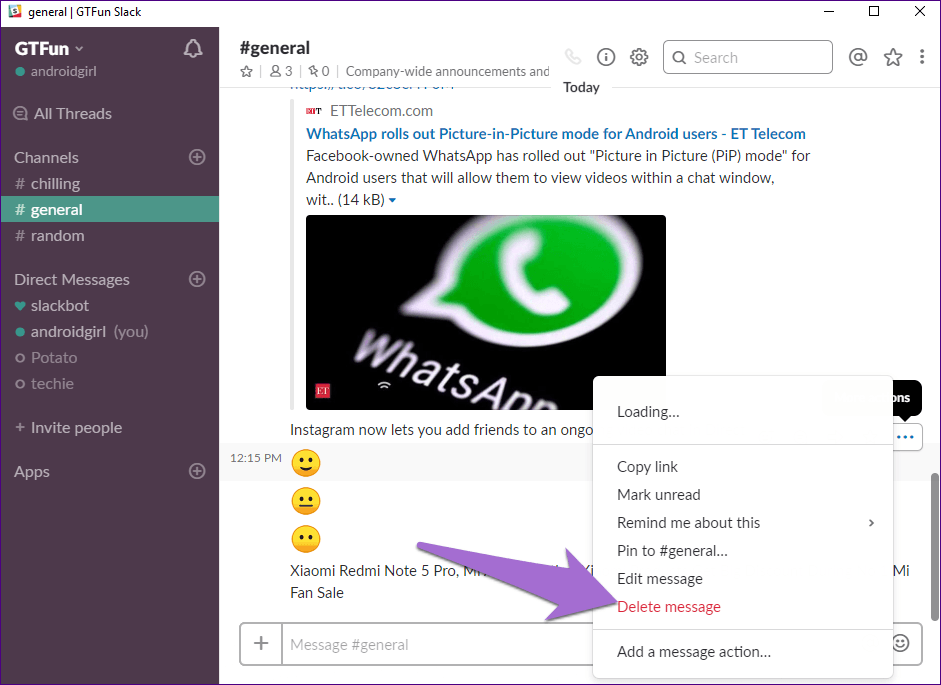The width and height of the screenshot is (941, 685).
Task: Click the Today date divider label
Action: (x=581, y=87)
